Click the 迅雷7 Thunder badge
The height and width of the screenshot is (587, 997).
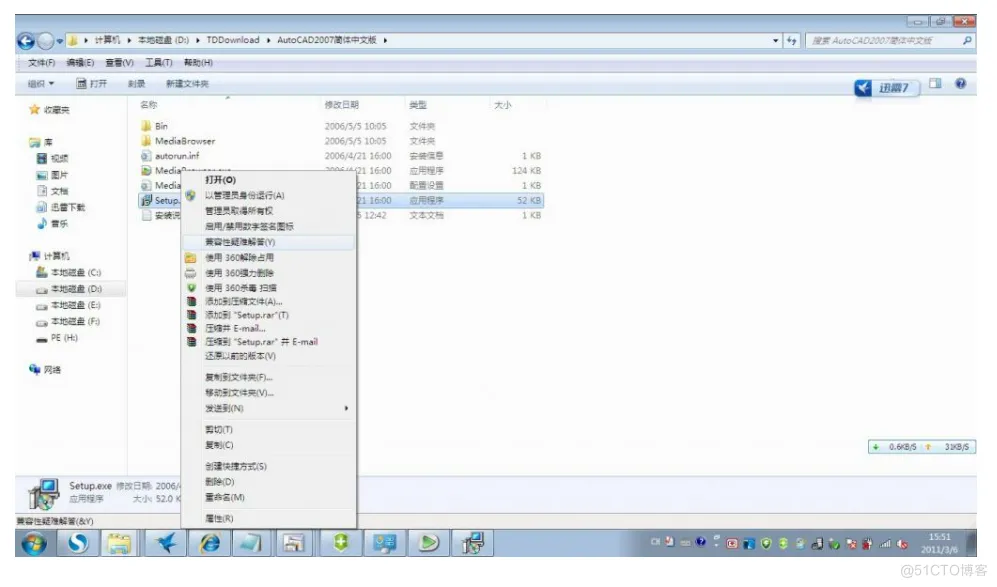tap(887, 88)
